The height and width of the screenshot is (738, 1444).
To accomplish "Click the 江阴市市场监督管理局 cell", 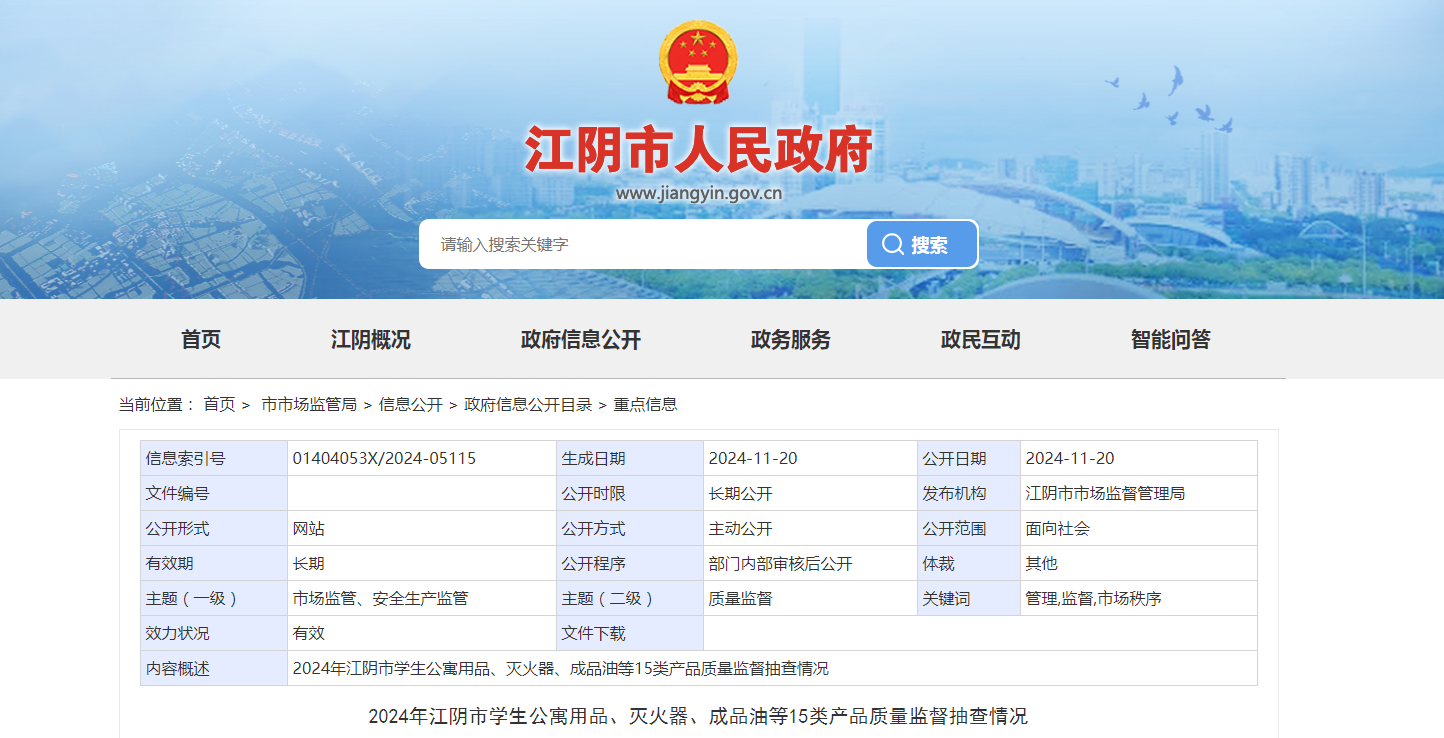I will point(1139,494).
